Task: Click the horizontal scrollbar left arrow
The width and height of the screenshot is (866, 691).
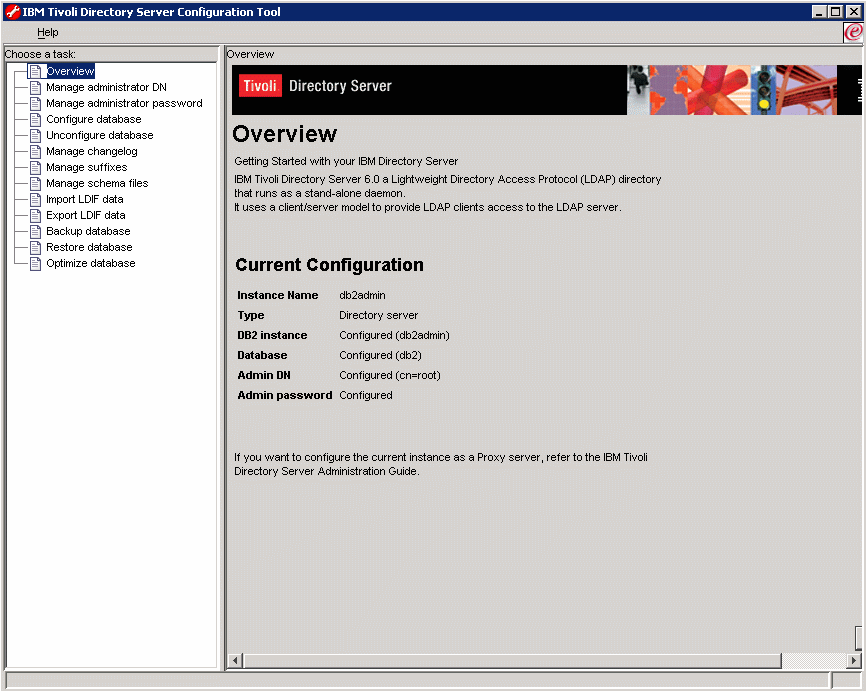Action: point(236,661)
